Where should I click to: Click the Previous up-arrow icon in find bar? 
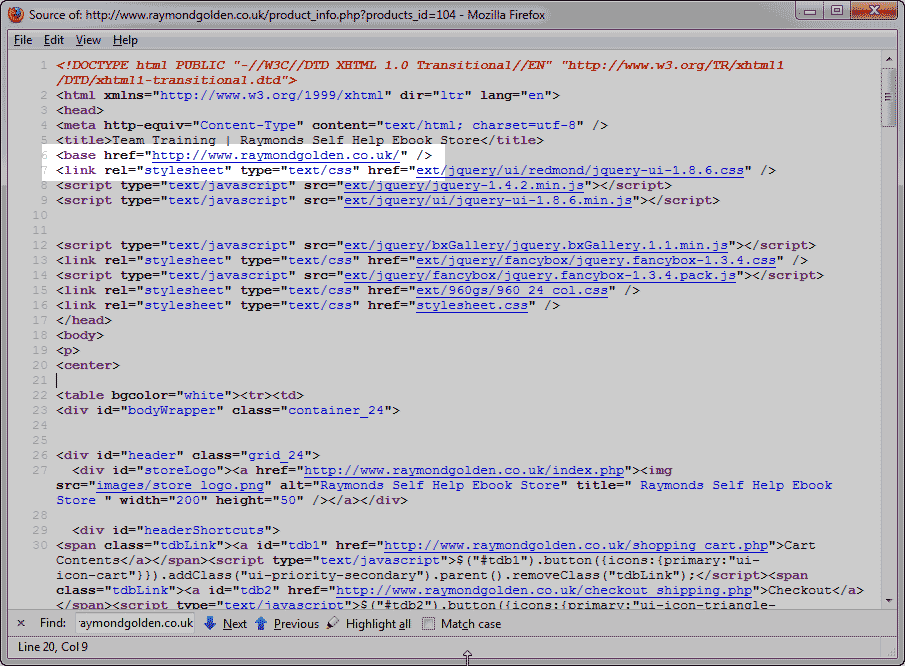(261, 623)
